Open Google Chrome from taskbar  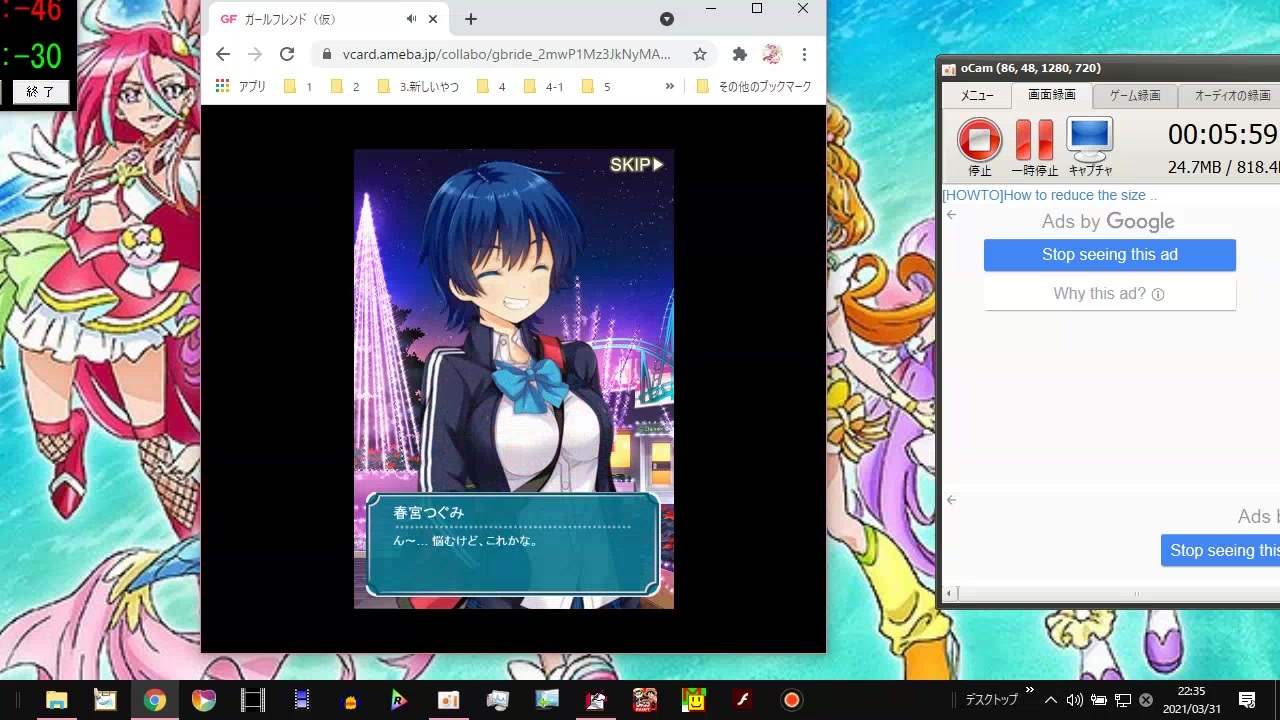click(154, 700)
